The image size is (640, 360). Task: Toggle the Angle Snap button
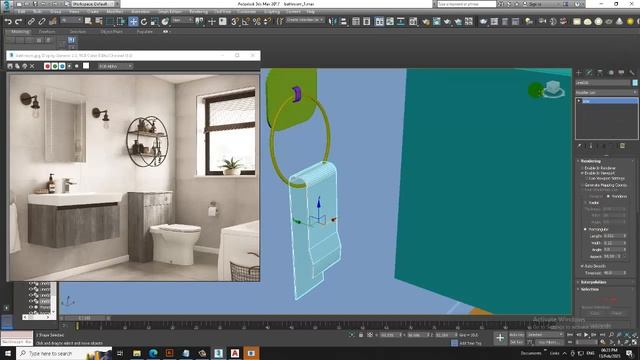pos(246,21)
